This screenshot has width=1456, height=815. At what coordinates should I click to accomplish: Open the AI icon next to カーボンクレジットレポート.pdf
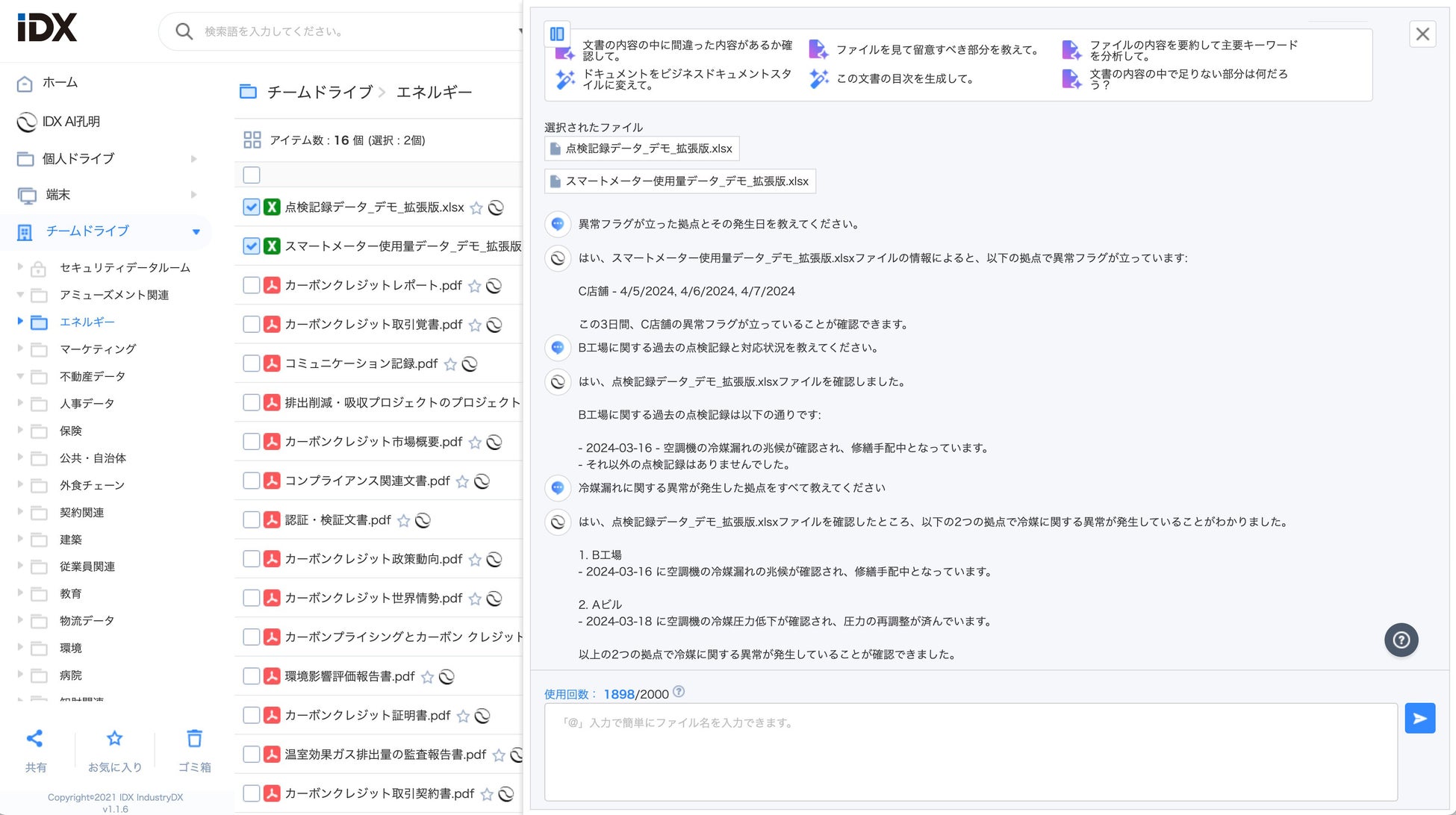click(494, 286)
